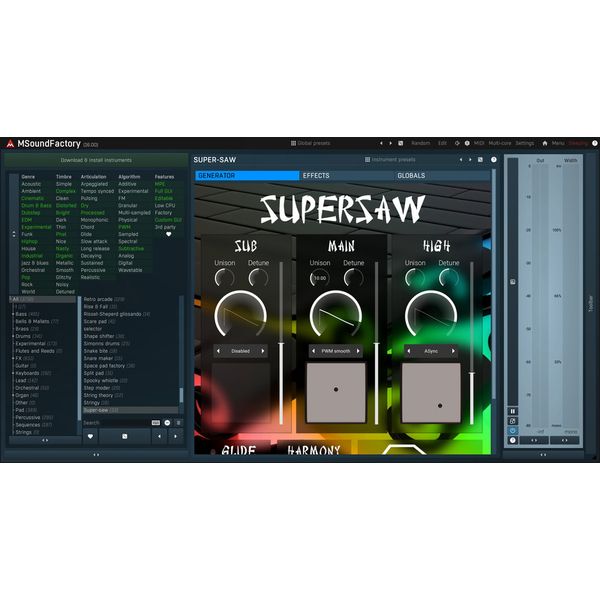Select previous global preset arrow
The width and height of the screenshot is (600, 600).
[x=381, y=143]
